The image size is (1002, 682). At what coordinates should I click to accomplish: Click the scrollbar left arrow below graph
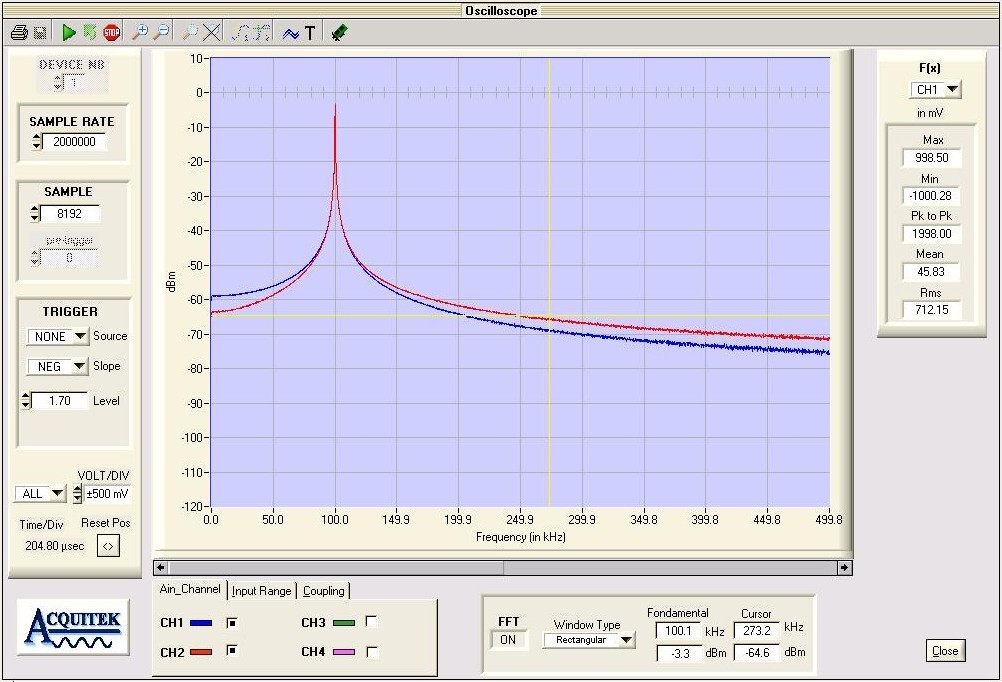tap(160, 568)
